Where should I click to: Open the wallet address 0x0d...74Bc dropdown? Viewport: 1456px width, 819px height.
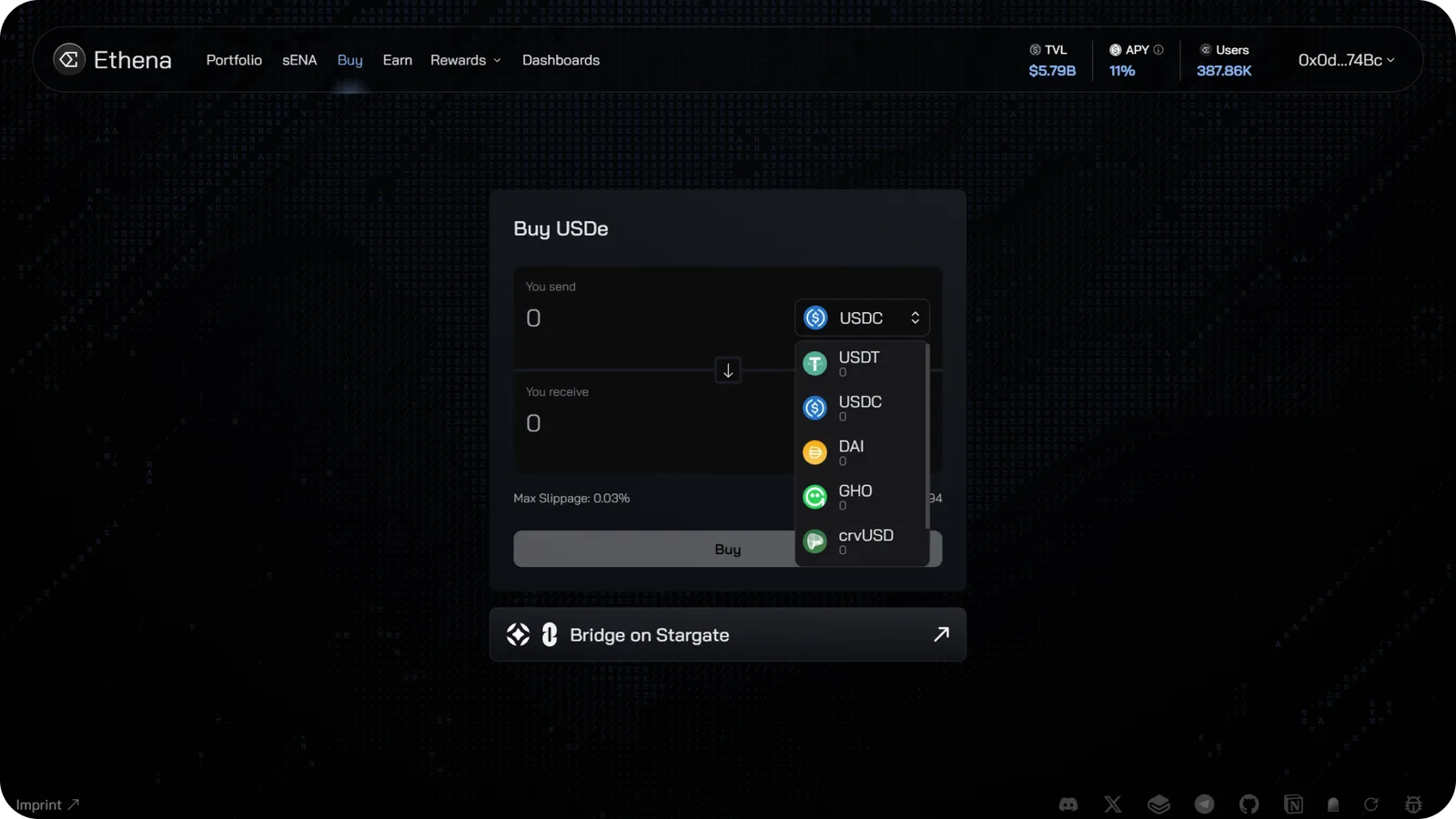[1346, 60]
